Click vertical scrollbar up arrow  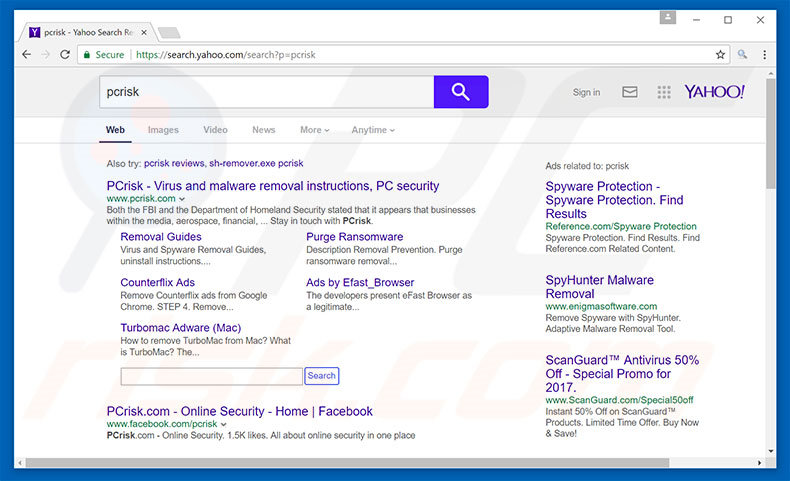(771, 74)
